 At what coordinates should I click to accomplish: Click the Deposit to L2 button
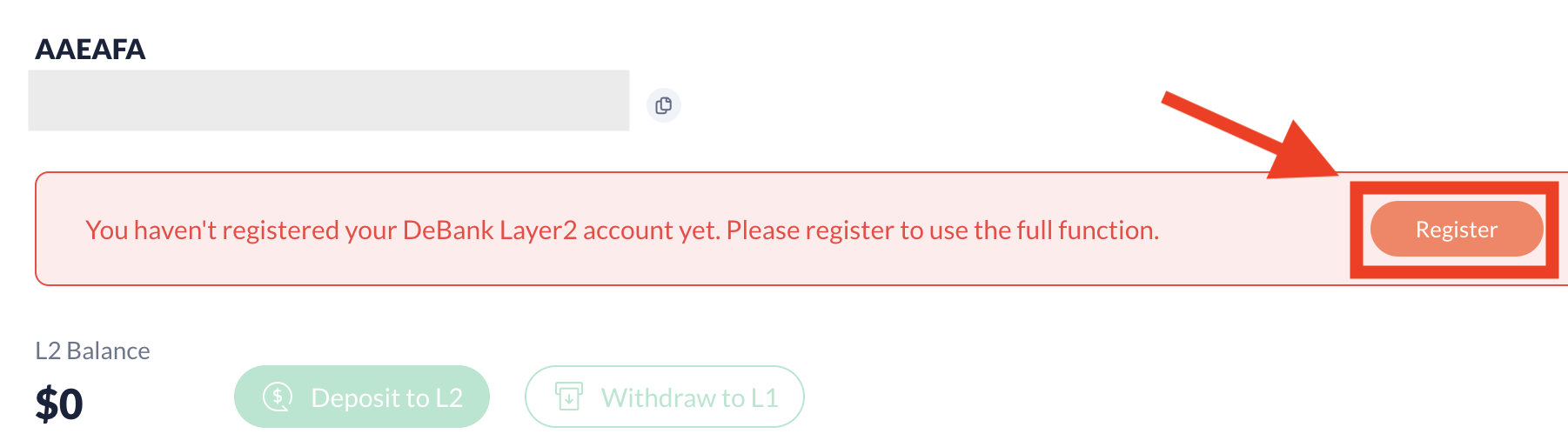click(x=361, y=397)
